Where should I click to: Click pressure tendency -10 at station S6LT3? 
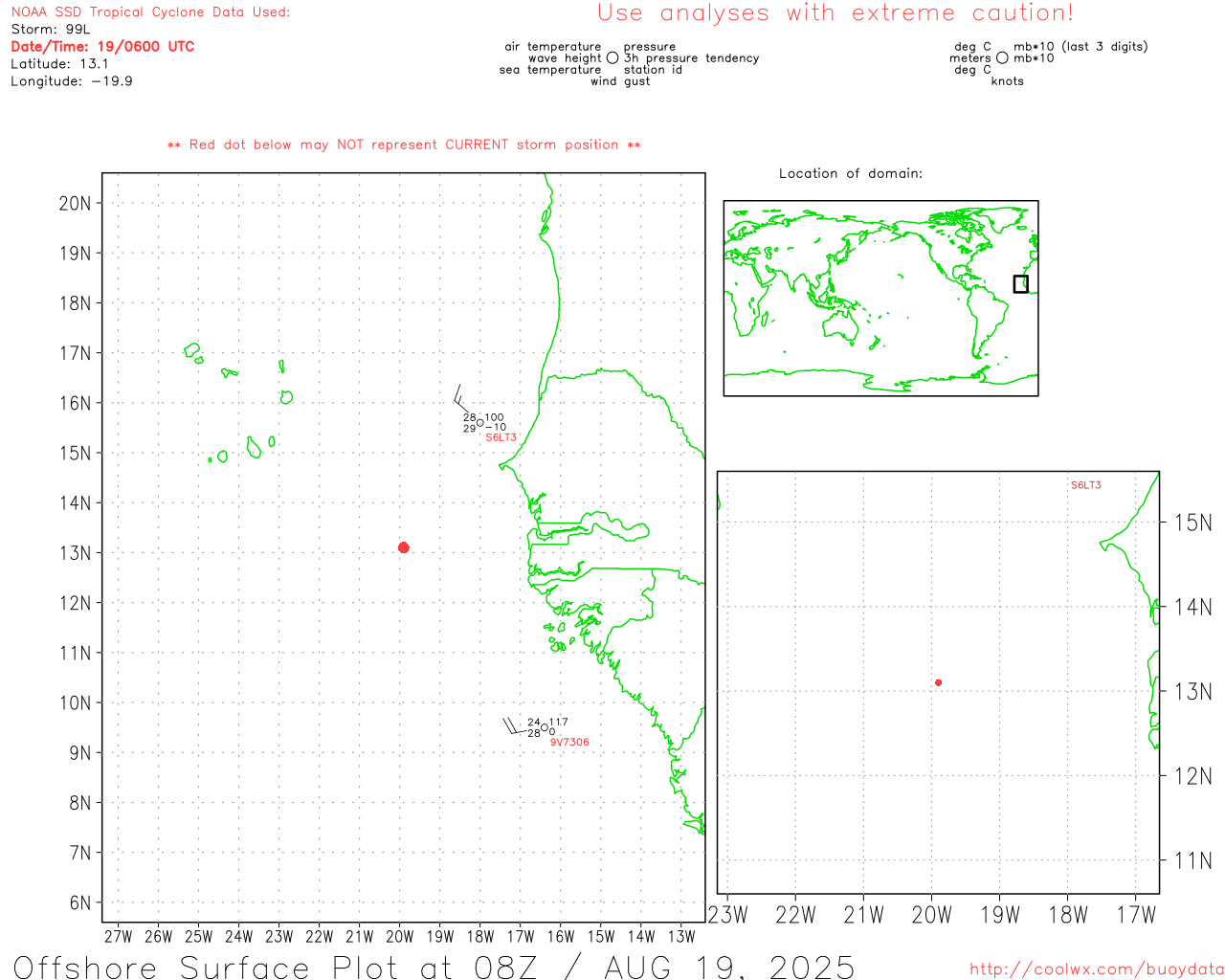[496, 428]
